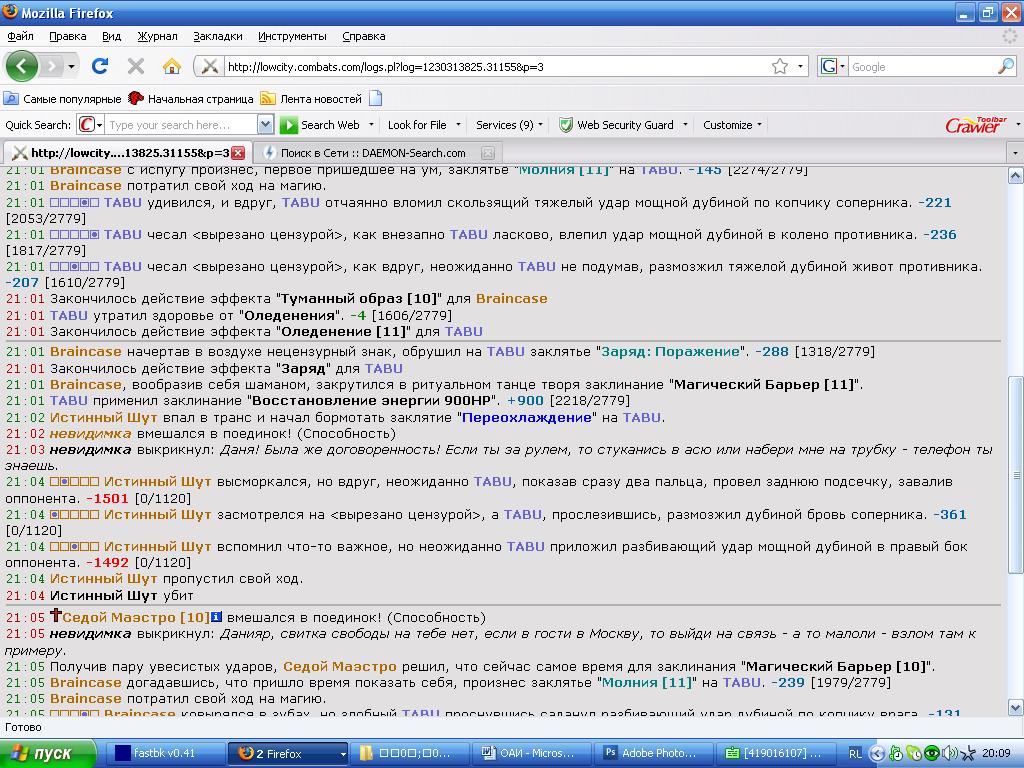
Task: Open the Справка menu
Action: [x=364, y=37]
